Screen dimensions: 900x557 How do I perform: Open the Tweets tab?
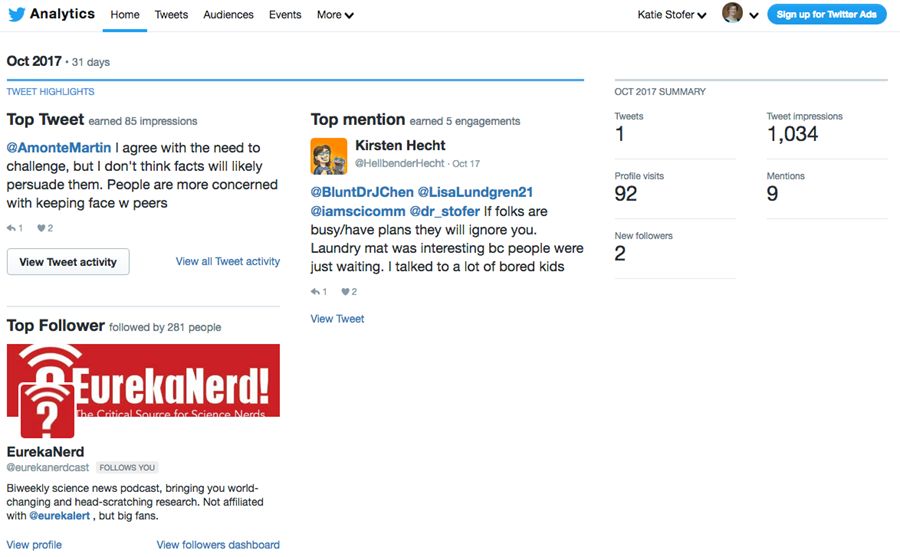(x=171, y=15)
